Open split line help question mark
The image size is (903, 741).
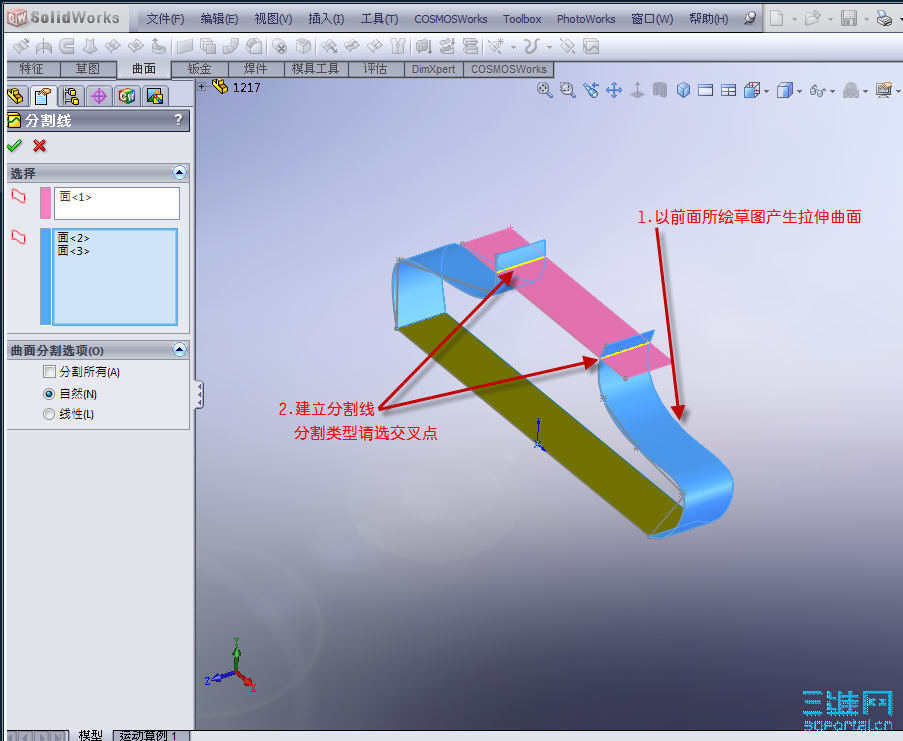tap(178, 120)
